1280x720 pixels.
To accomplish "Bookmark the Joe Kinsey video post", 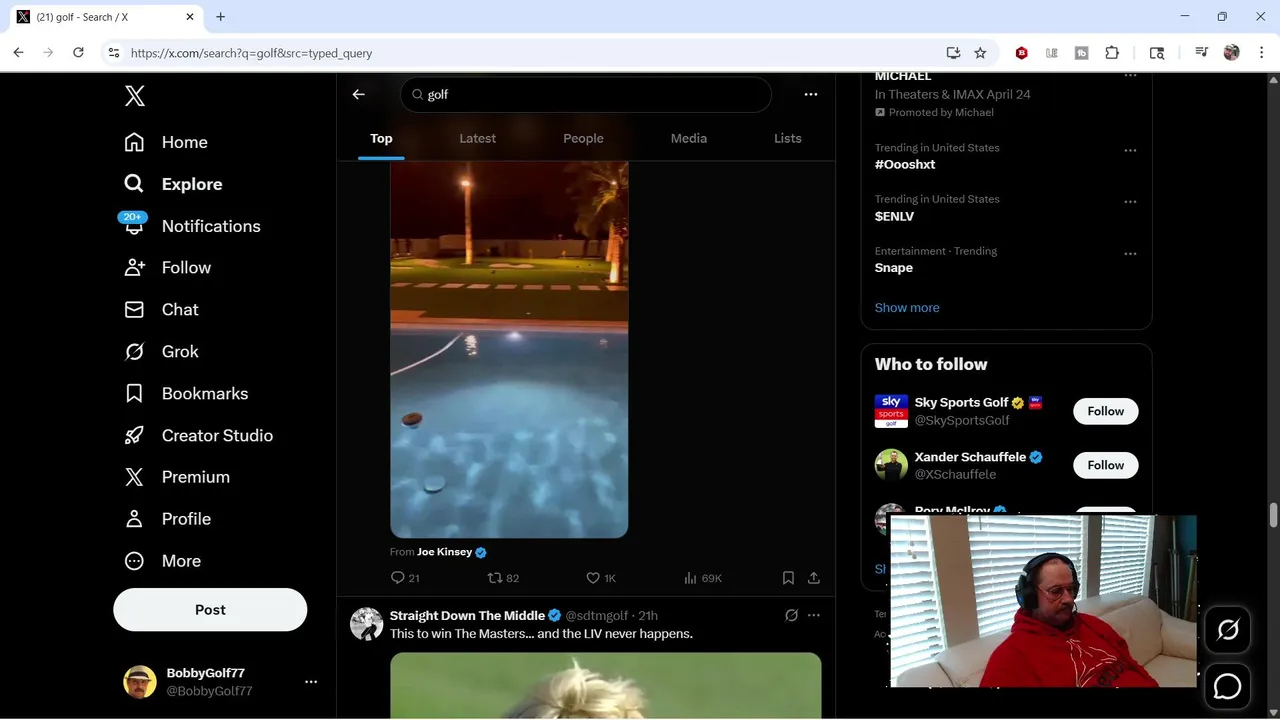I will coord(788,578).
